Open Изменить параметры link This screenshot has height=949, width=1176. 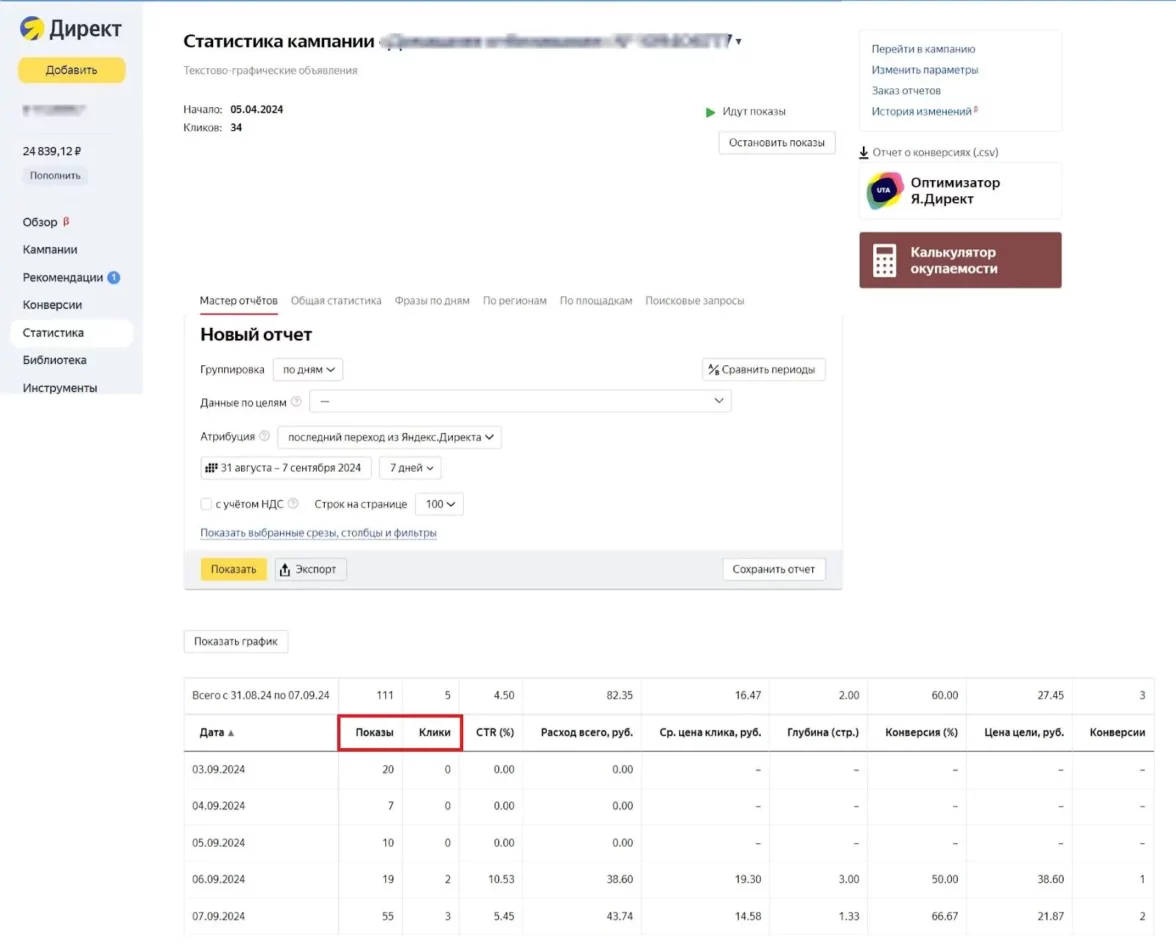click(x=924, y=70)
